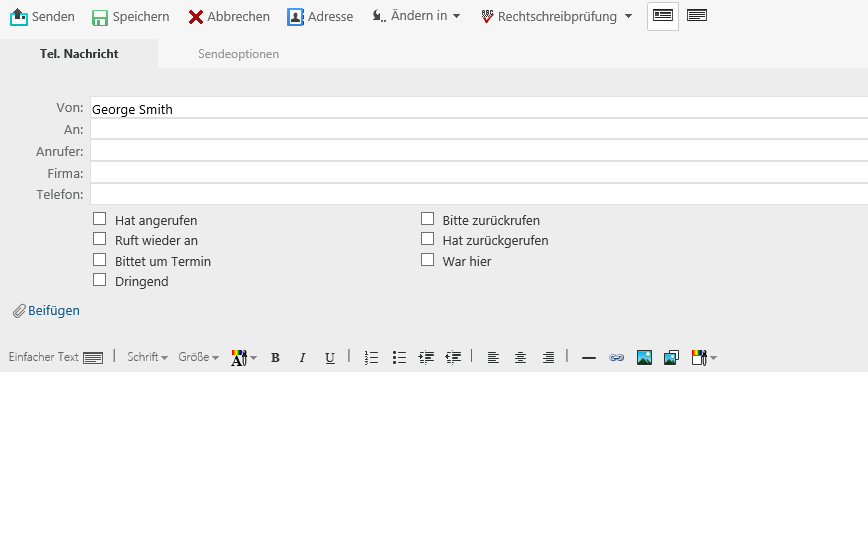
Task: Insert numbered list
Action: pos(371,358)
